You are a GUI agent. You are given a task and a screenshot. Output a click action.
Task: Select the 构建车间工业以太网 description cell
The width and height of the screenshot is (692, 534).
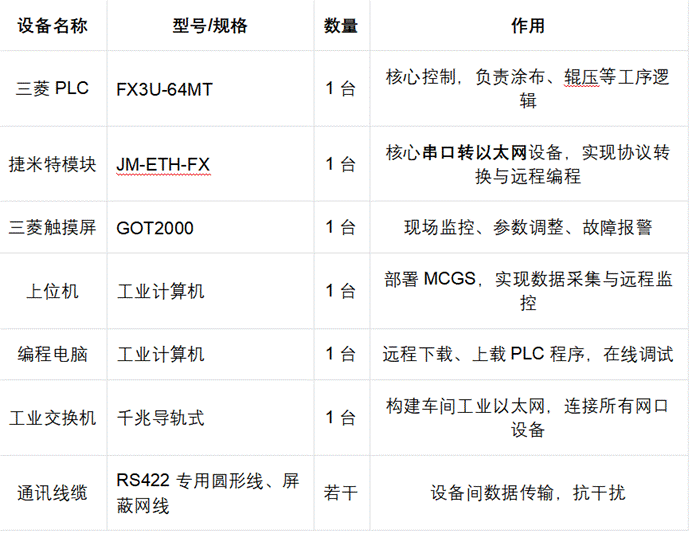coord(528,417)
